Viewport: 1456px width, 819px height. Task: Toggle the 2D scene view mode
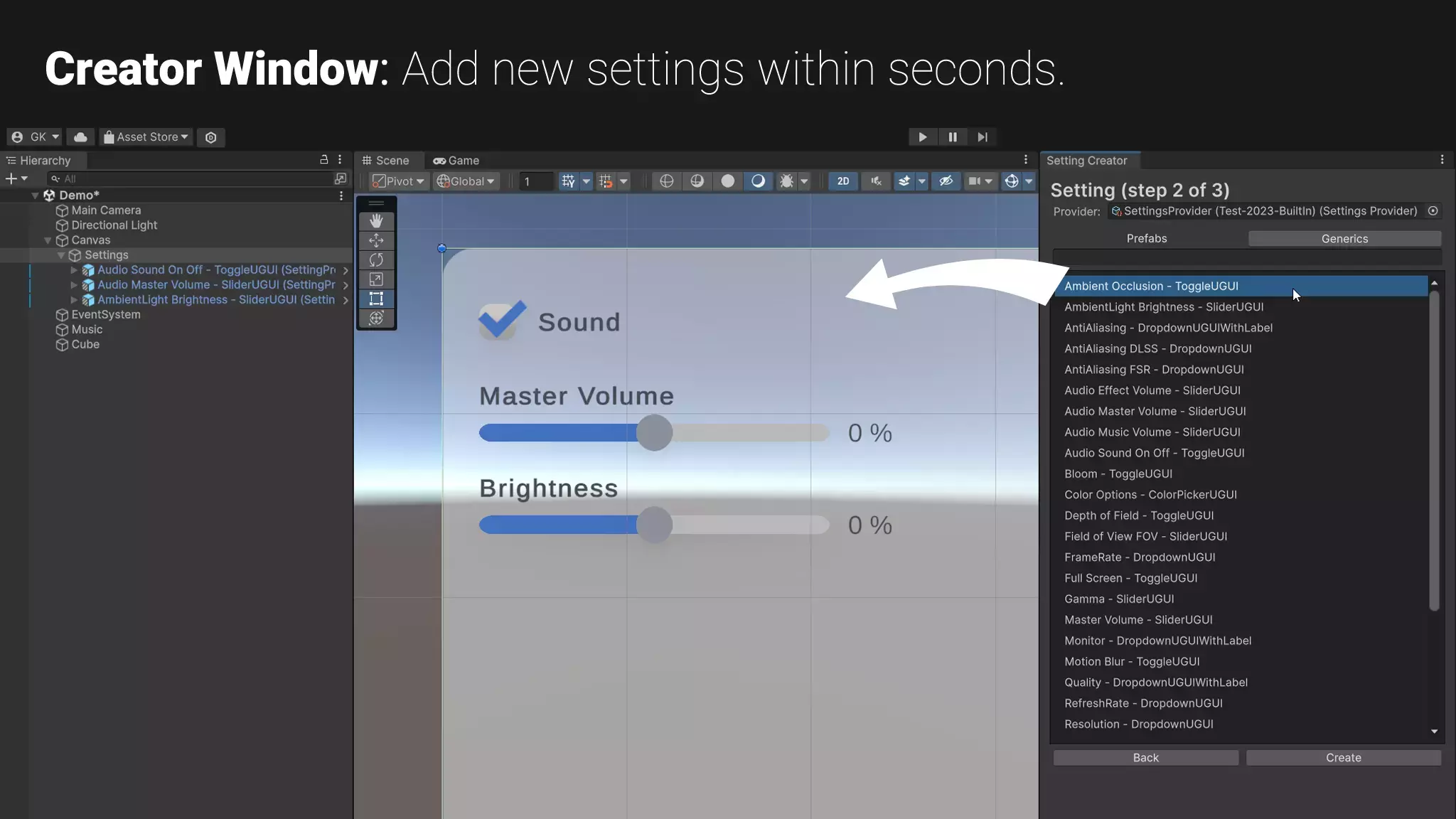pyautogui.click(x=843, y=181)
